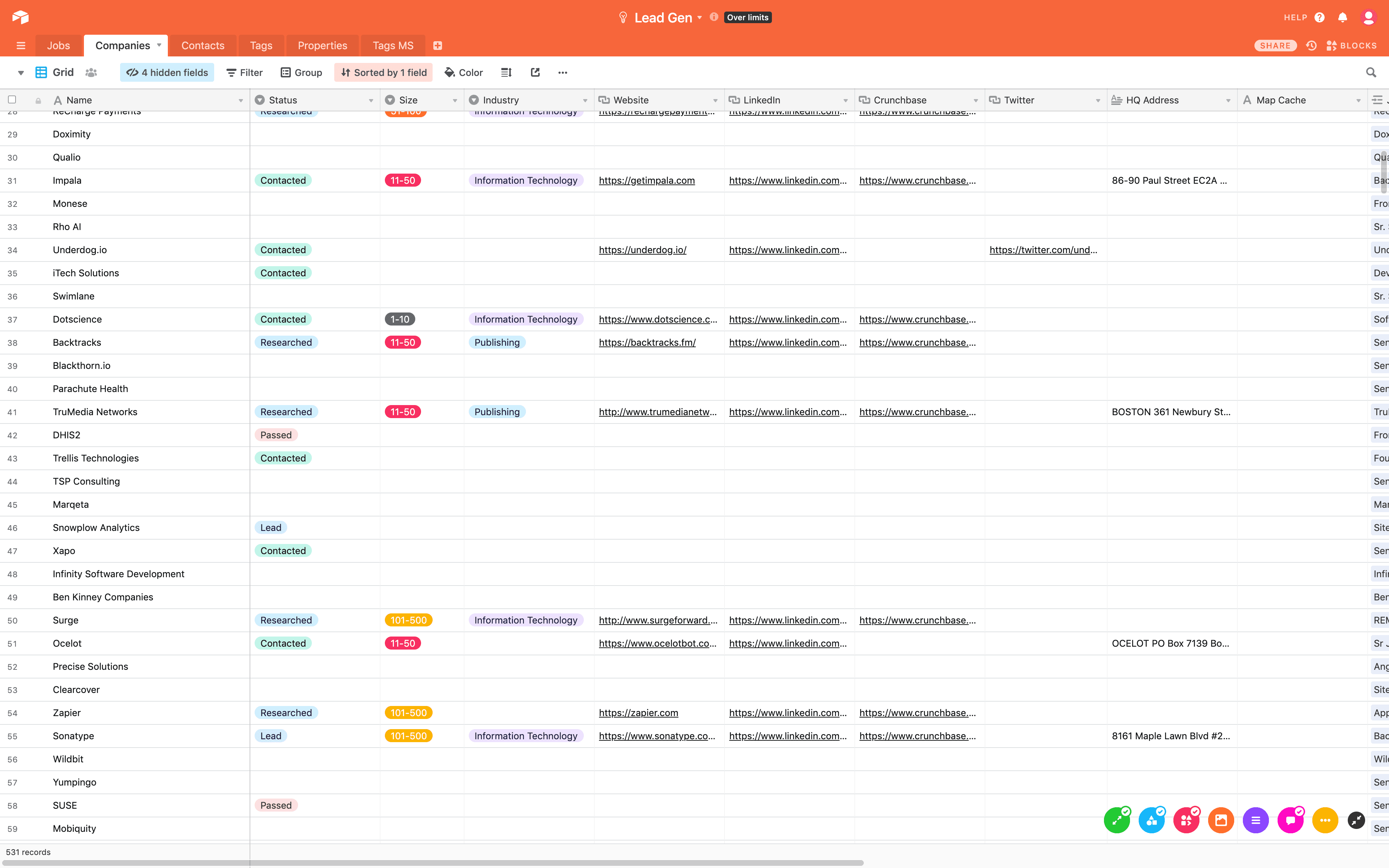Open Underdog.io twitter link
1389x868 pixels.
click(x=1043, y=250)
